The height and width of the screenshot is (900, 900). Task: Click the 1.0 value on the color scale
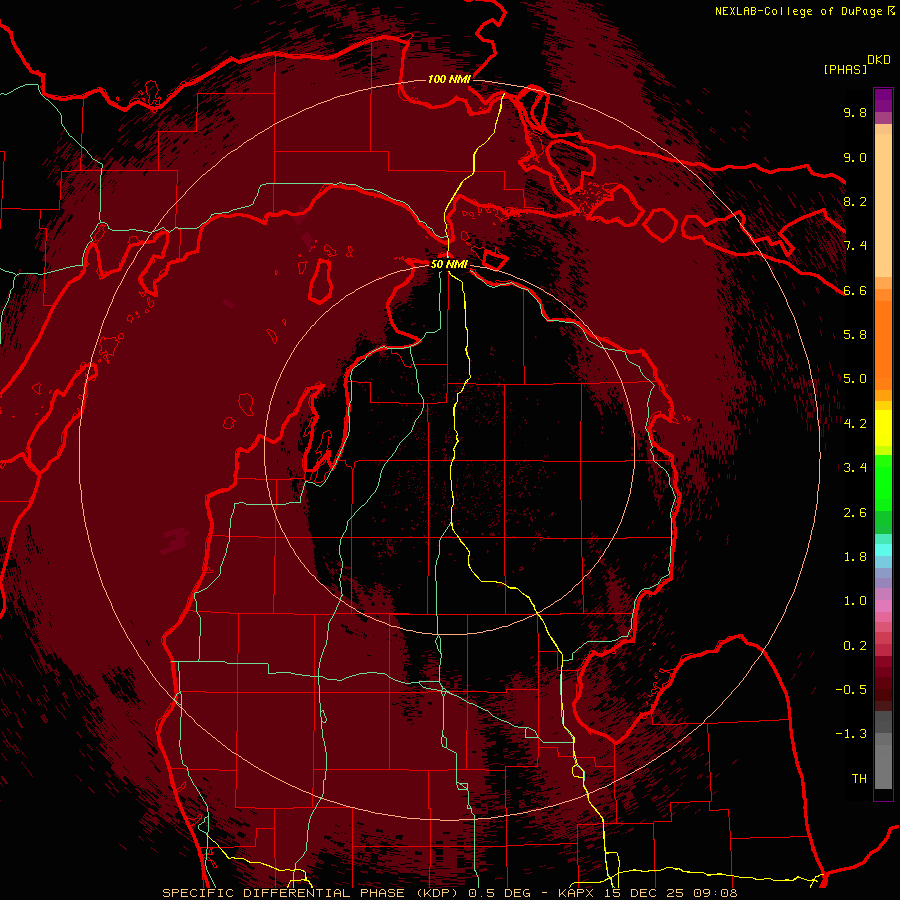click(855, 601)
